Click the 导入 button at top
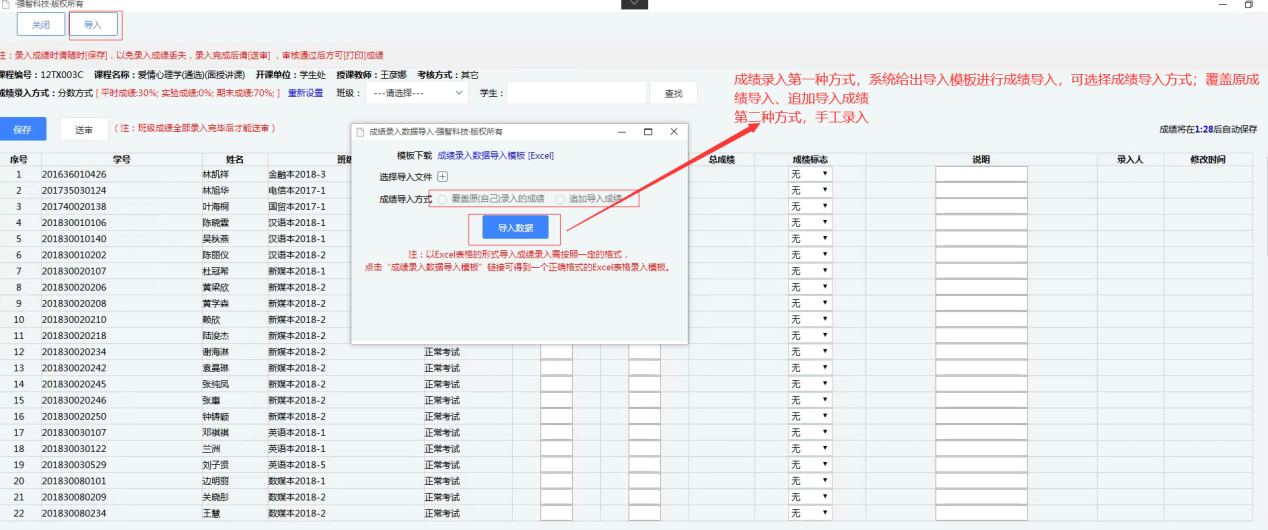This screenshot has width=1268, height=530. pos(93,23)
